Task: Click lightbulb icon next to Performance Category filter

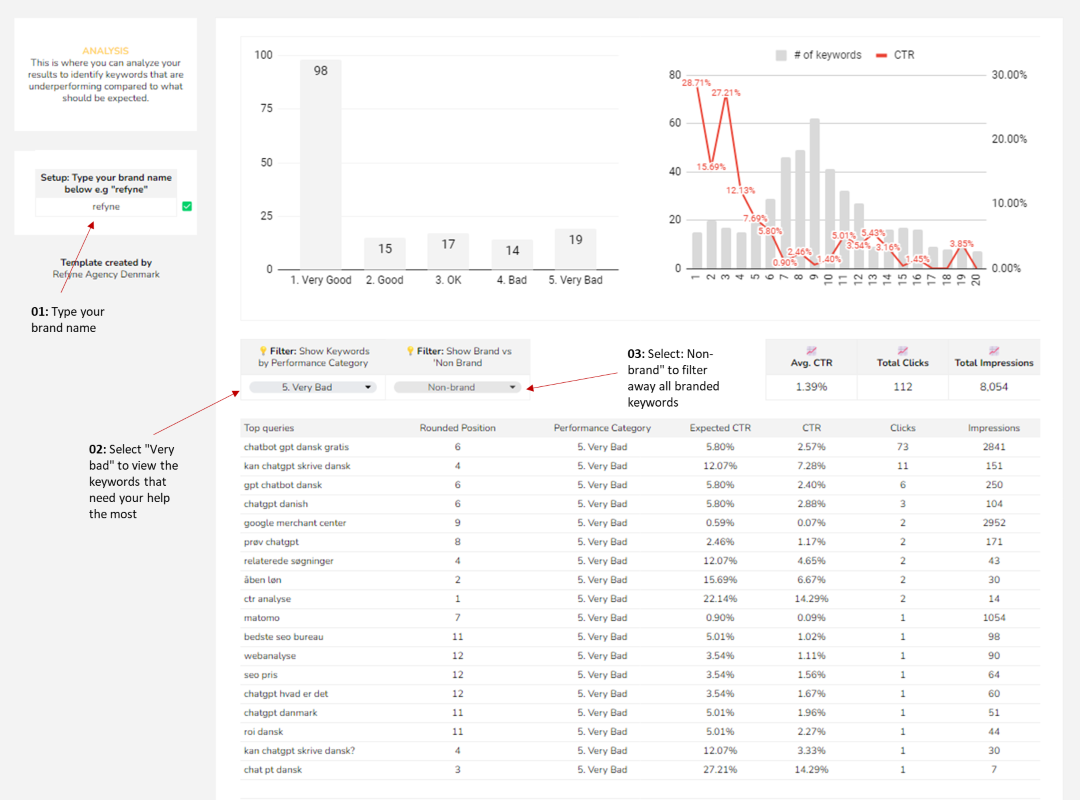Action: tap(263, 351)
